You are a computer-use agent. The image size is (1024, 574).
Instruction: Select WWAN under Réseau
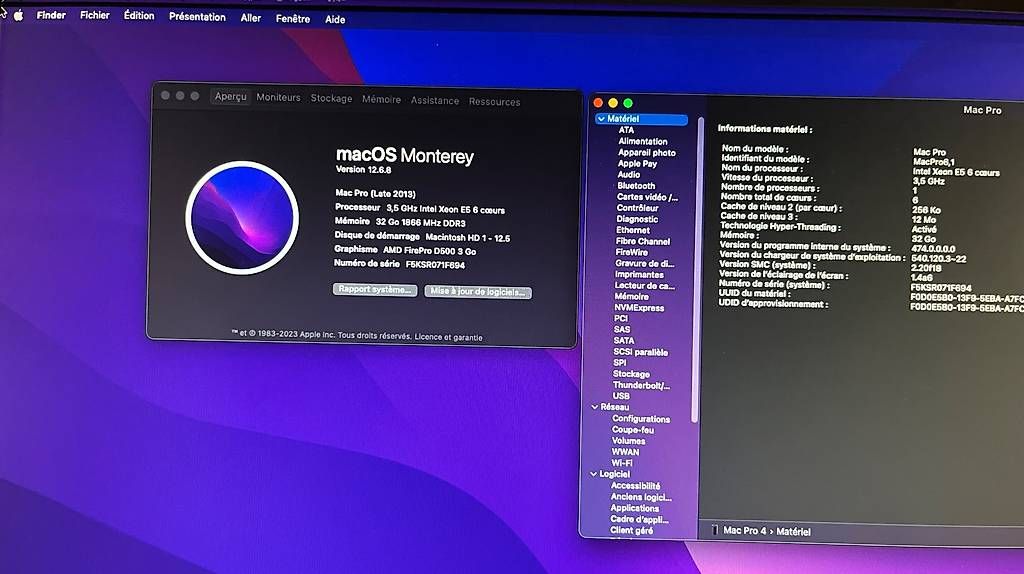(626, 452)
